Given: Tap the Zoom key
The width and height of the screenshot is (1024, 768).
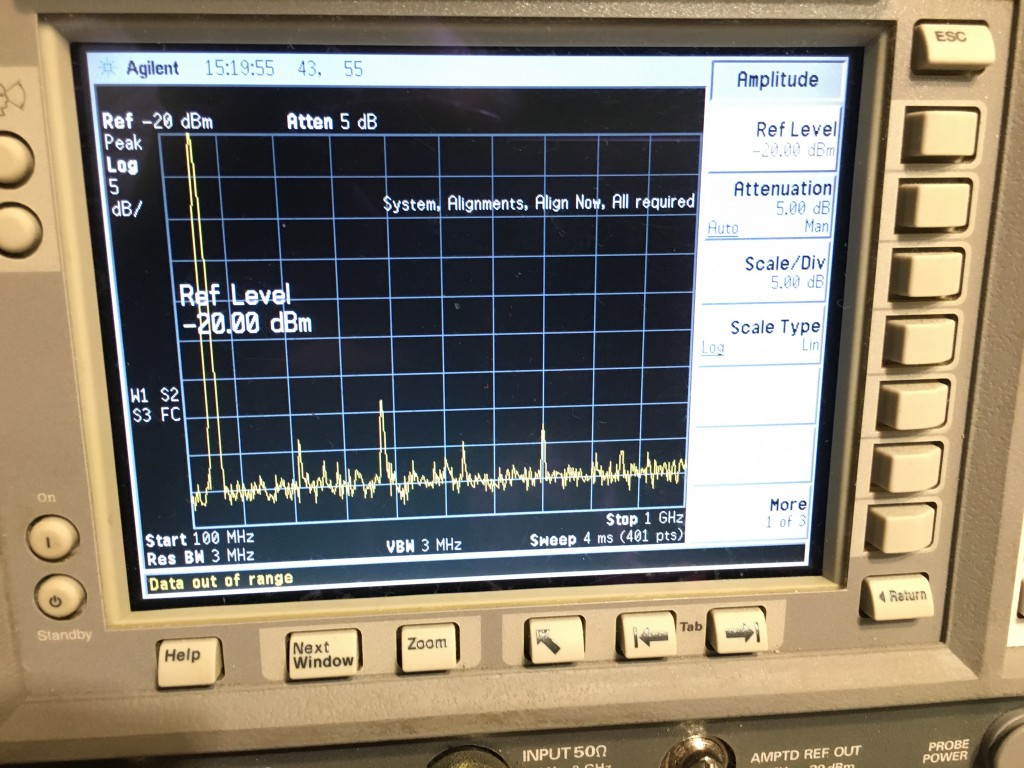Looking at the screenshot, I should (428, 647).
